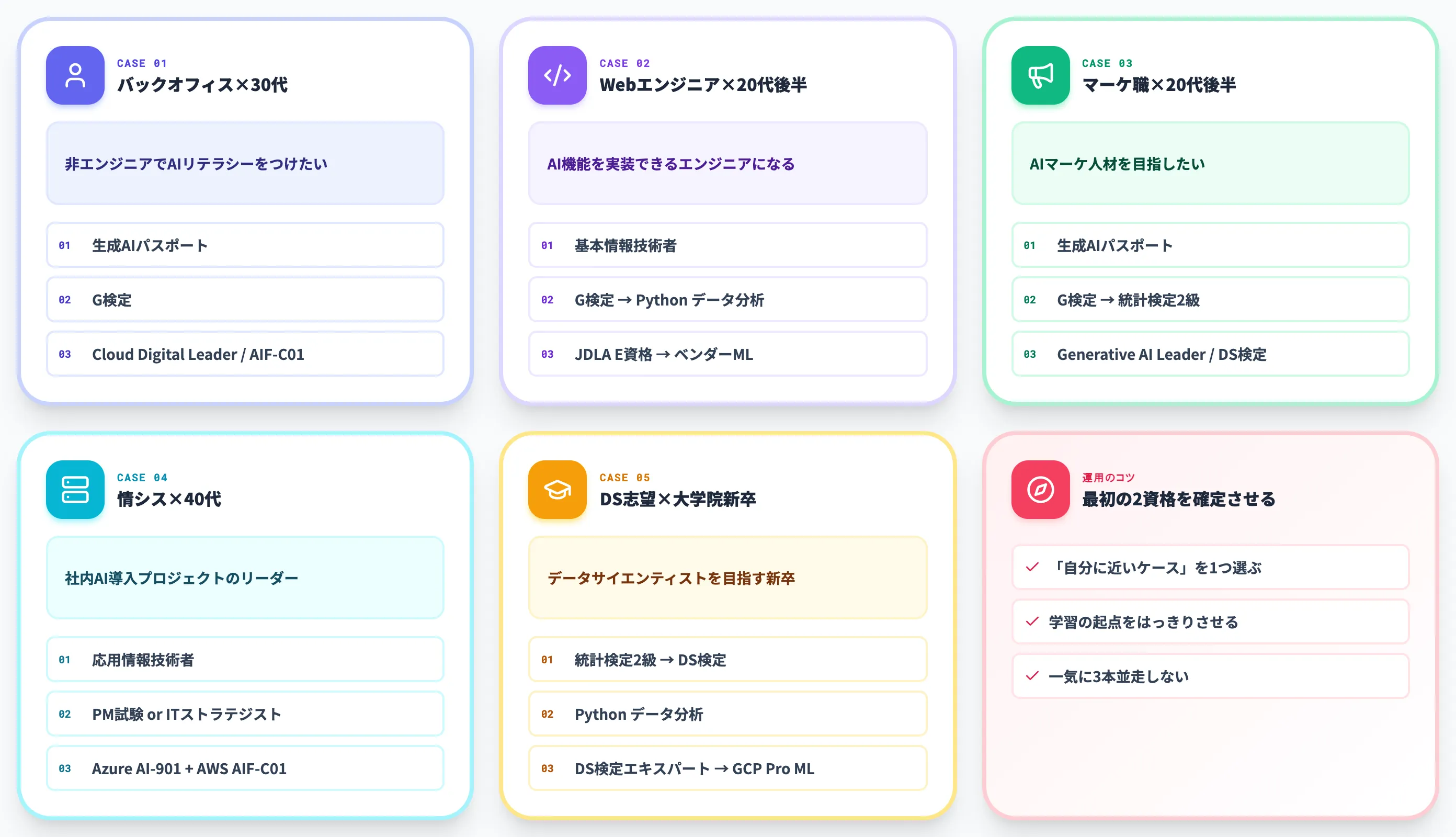Click the megaphone icon of Case 03

(1040, 75)
